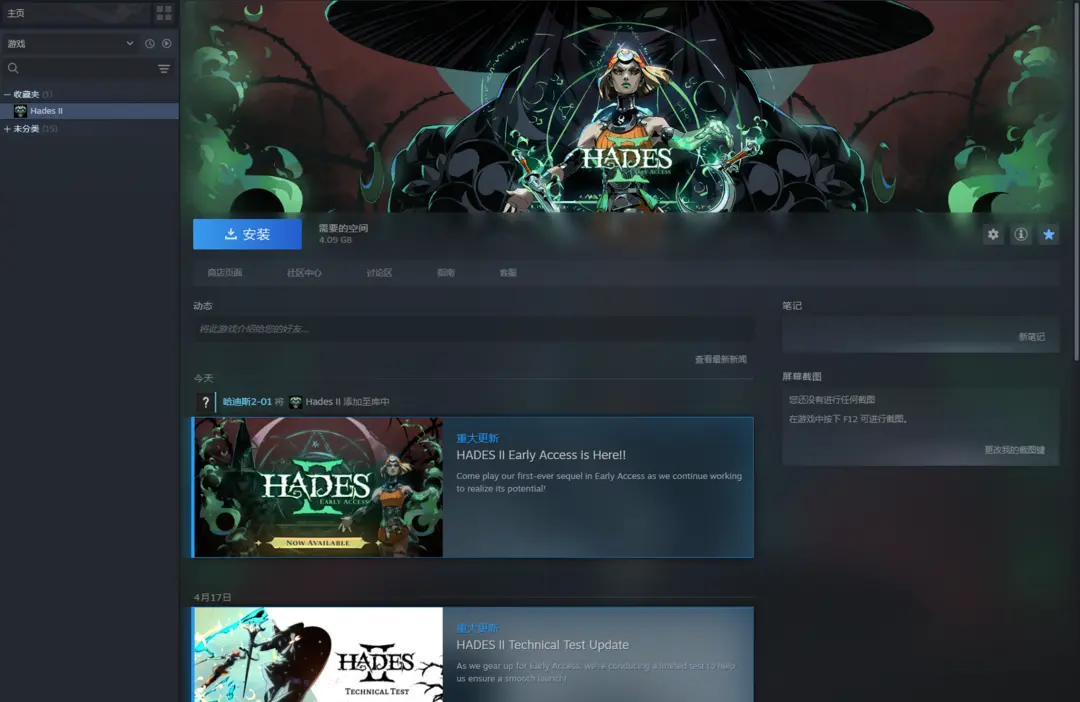The height and width of the screenshot is (702, 1080).
Task: Click the 4月17日 date heading
Action: tap(212, 597)
